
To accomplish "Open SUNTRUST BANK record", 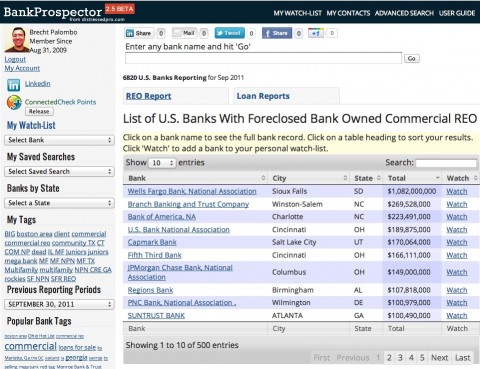I will tap(156, 315).
